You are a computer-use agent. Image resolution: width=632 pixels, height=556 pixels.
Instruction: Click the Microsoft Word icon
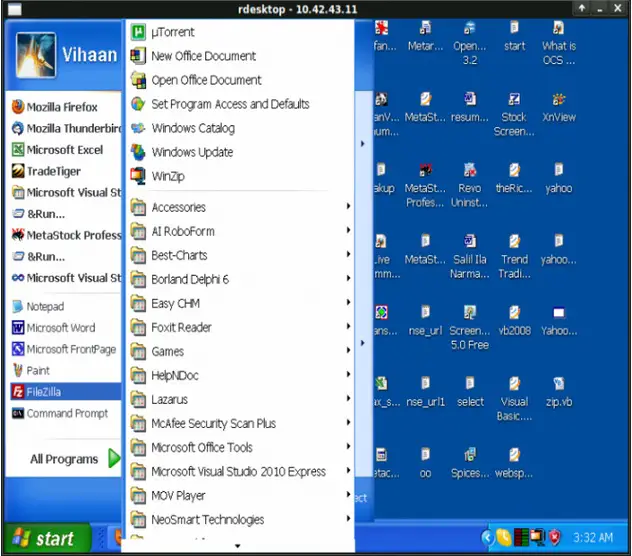click(18, 328)
